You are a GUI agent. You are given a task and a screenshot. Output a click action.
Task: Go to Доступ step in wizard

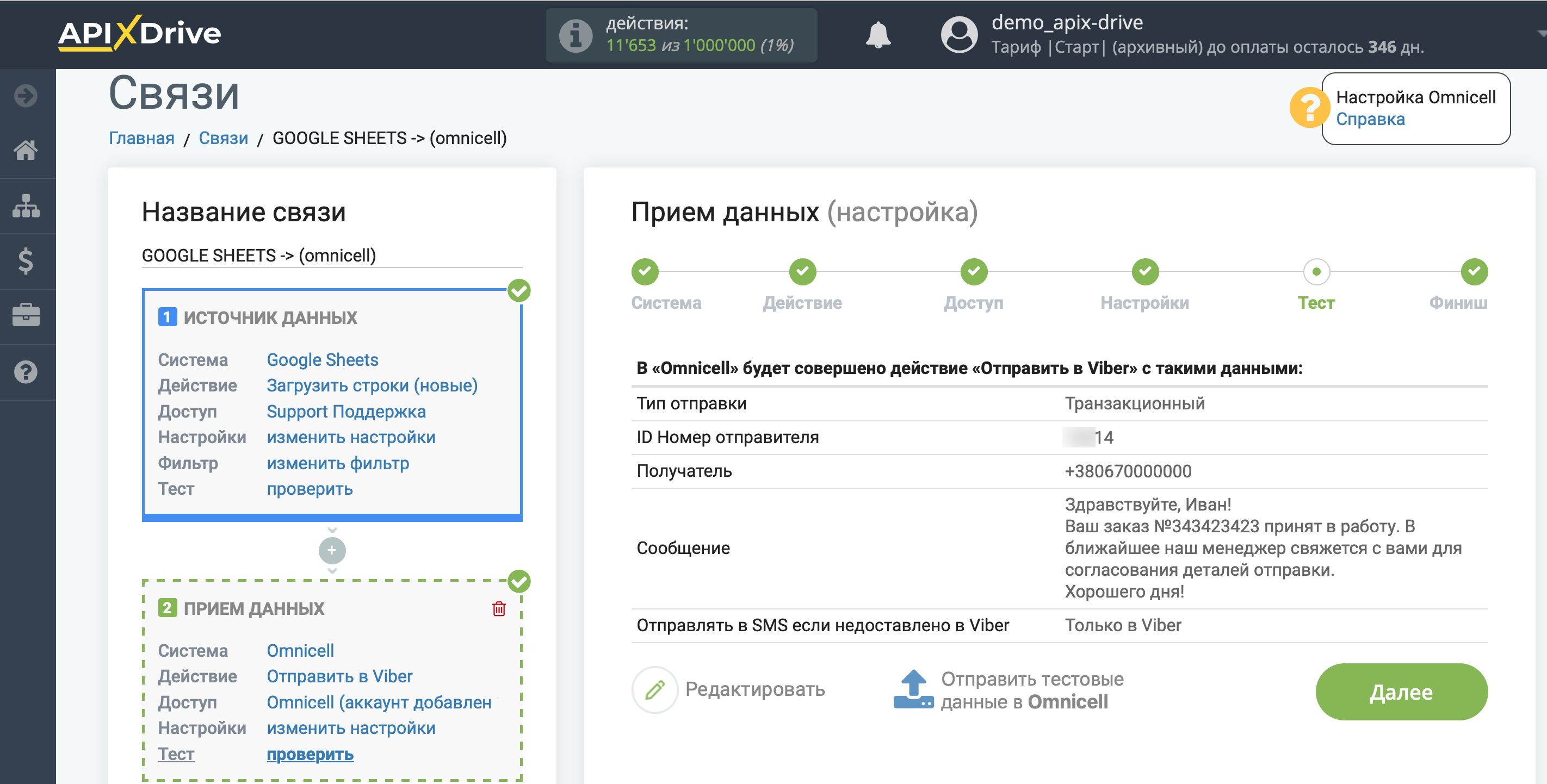(x=974, y=271)
